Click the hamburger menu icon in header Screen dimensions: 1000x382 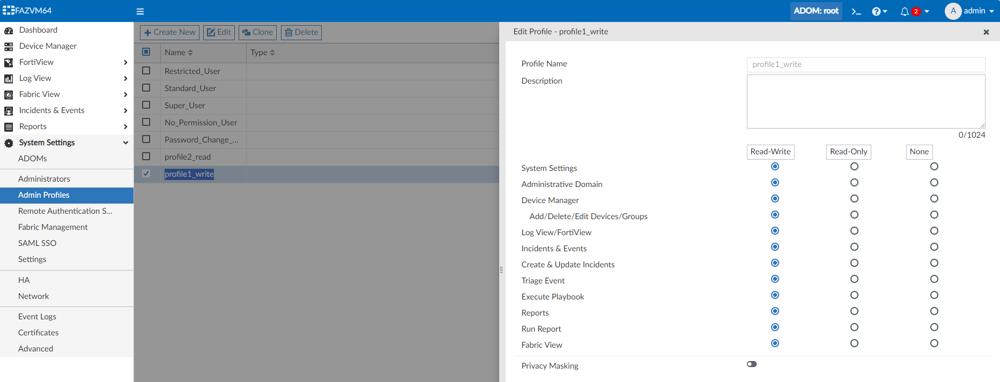140,11
